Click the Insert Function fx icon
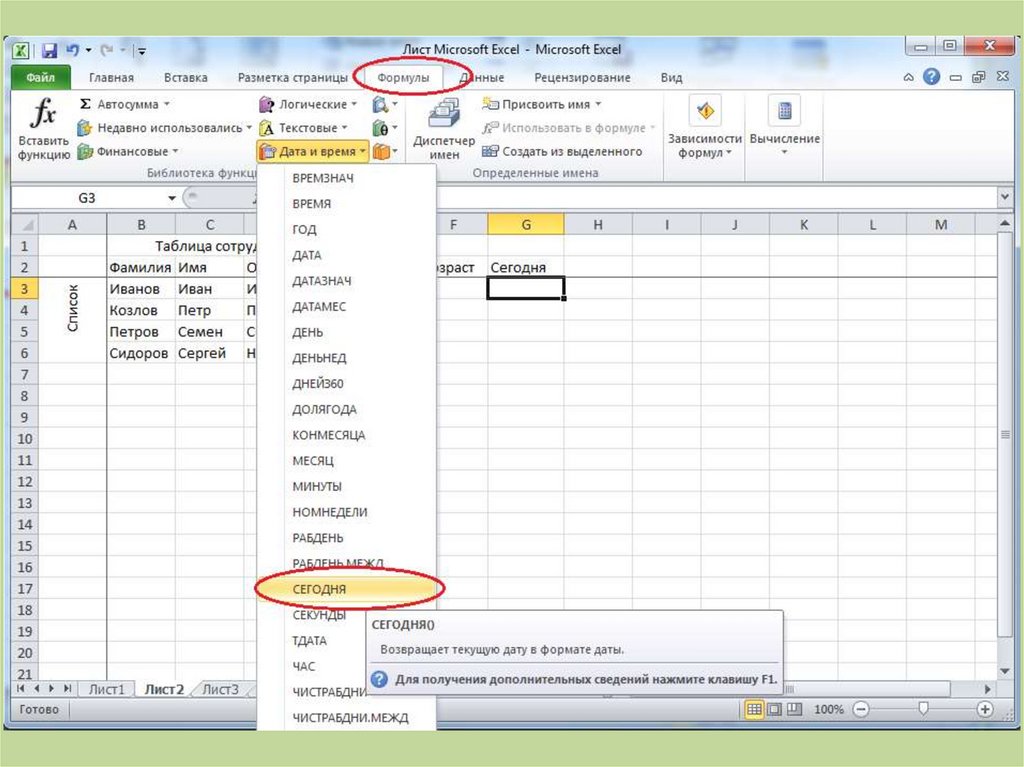The height and width of the screenshot is (767, 1024). pos(43,116)
